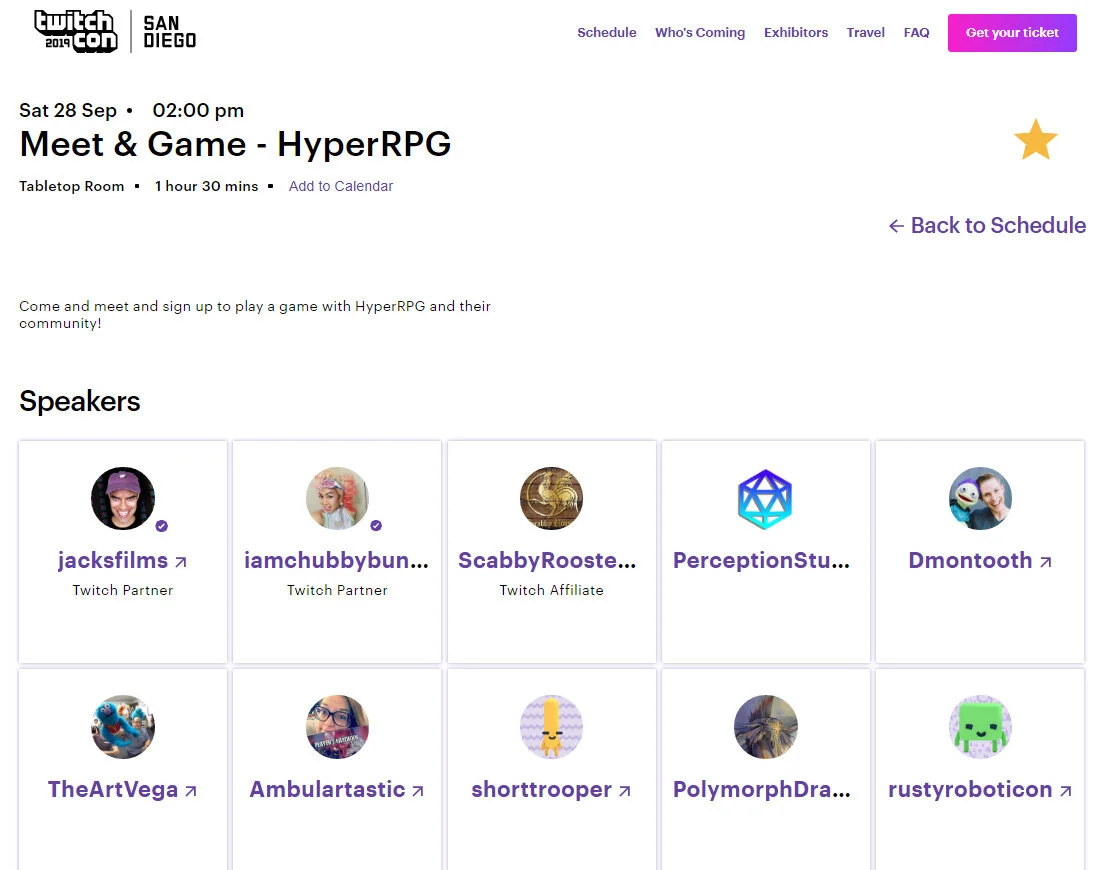Click the 02:00 pm time text
The width and height of the screenshot is (1104, 870).
pos(199,111)
